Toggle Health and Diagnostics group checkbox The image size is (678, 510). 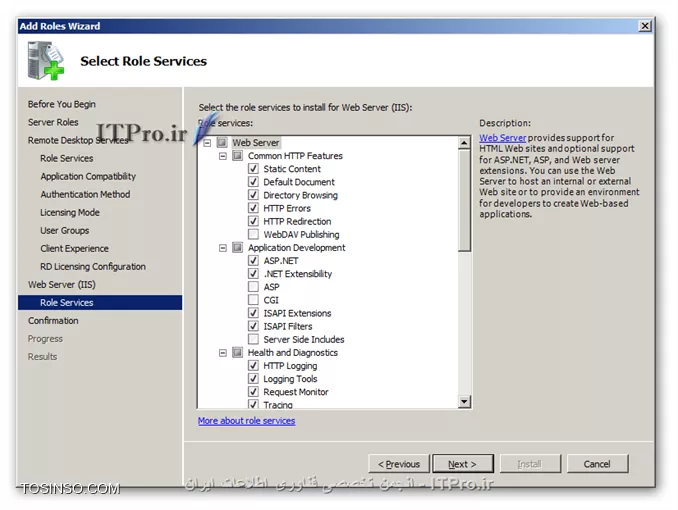238,353
